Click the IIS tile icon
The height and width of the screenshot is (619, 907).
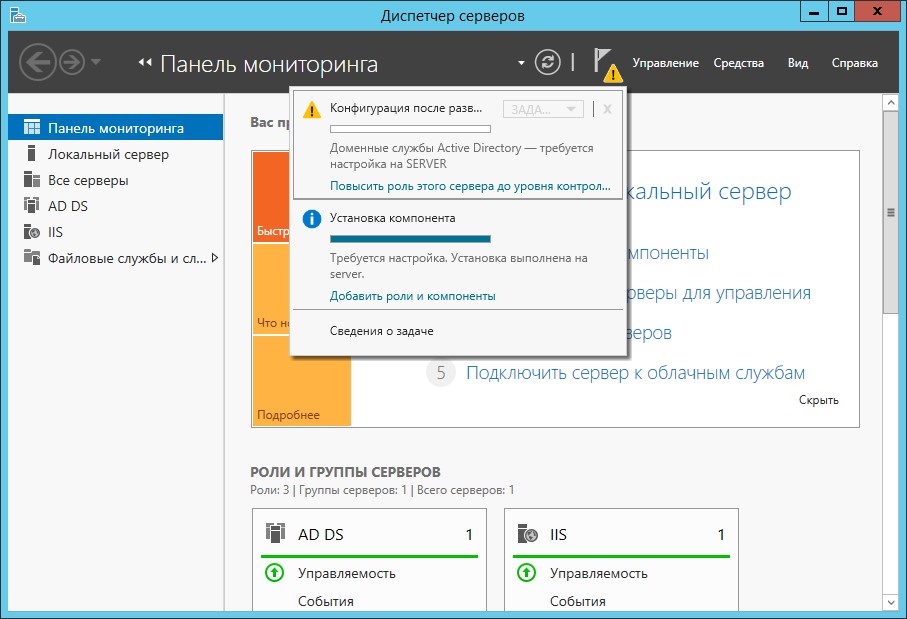click(528, 533)
